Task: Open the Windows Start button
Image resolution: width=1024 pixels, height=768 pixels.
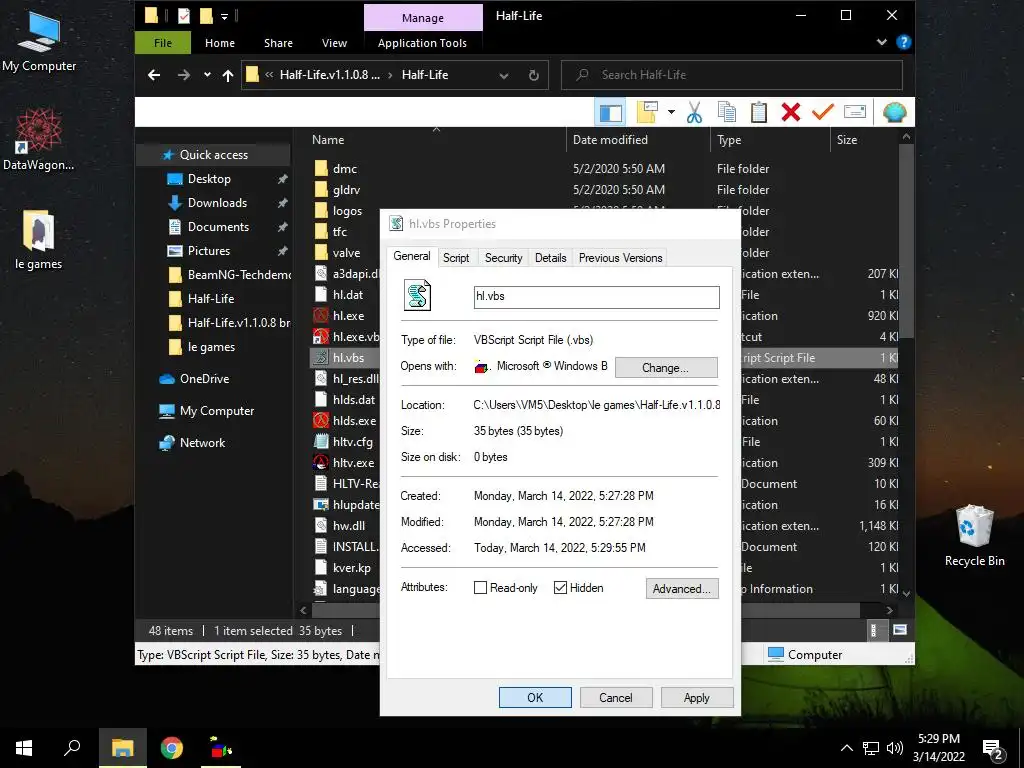Action: [x=24, y=748]
